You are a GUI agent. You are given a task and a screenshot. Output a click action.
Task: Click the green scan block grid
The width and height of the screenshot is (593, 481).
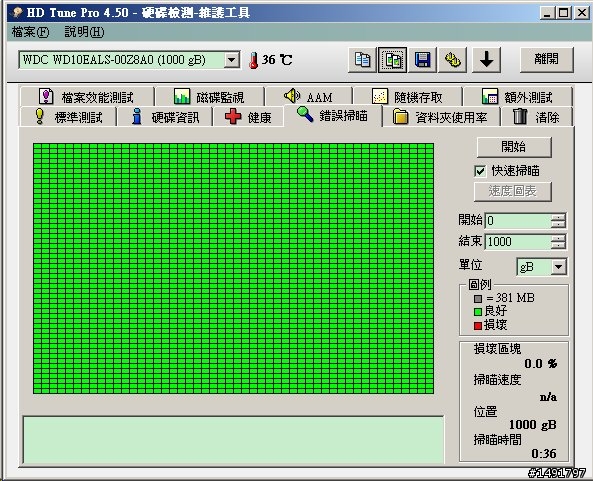coord(233,268)
